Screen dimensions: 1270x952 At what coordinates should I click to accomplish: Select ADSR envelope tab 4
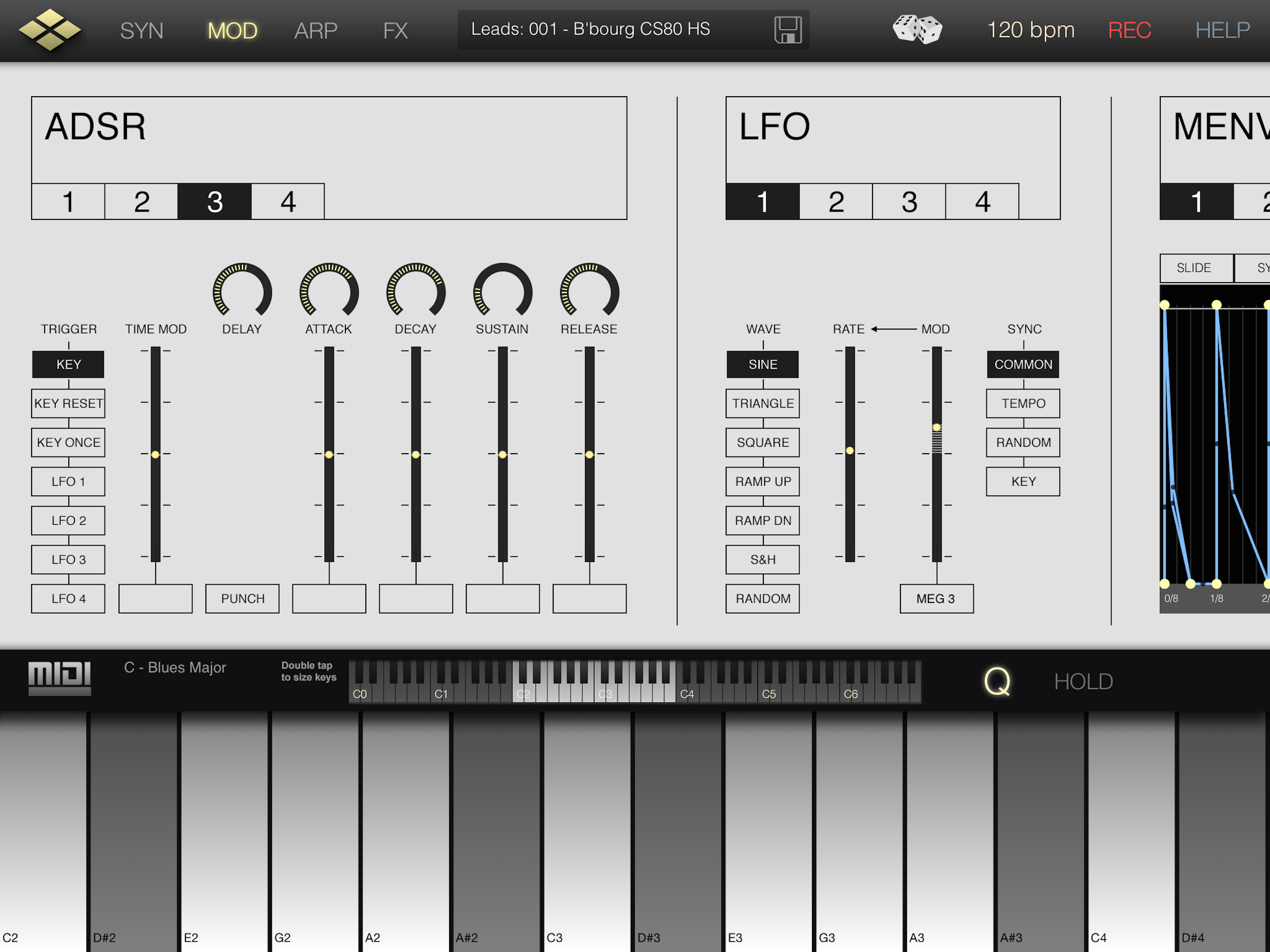pyautogui.click(x=288, y=202)
